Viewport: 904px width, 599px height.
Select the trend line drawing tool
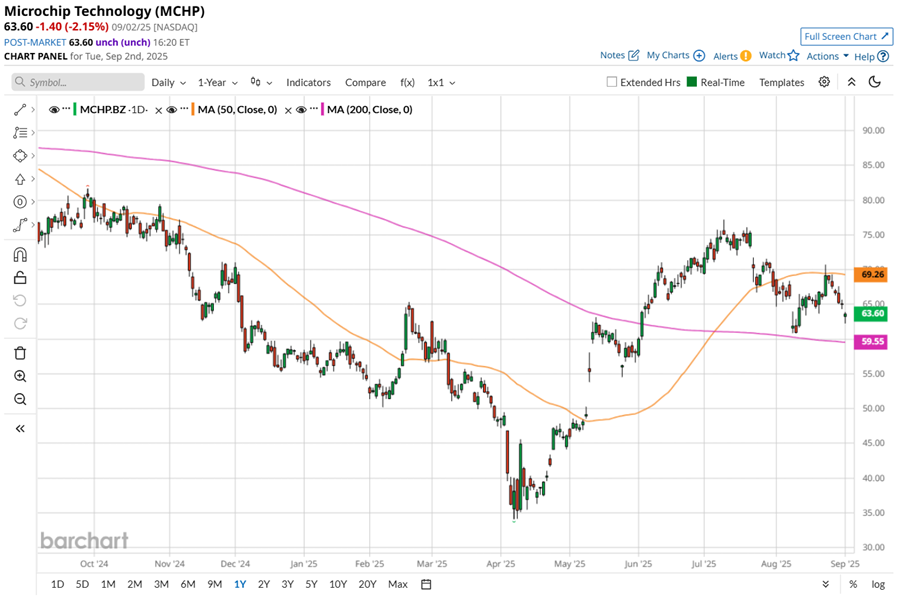(20, 110)
